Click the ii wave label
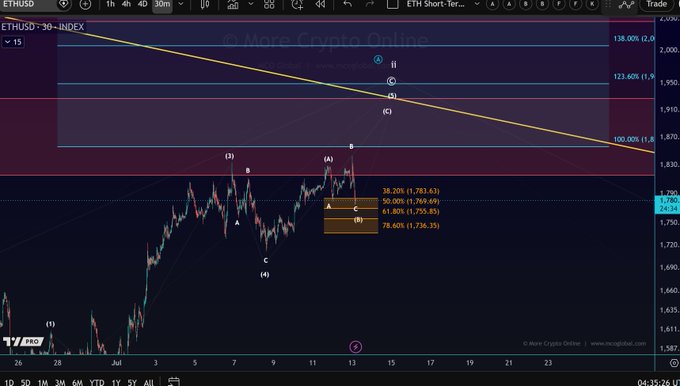 pyautogui.click(x=393, y=65)
